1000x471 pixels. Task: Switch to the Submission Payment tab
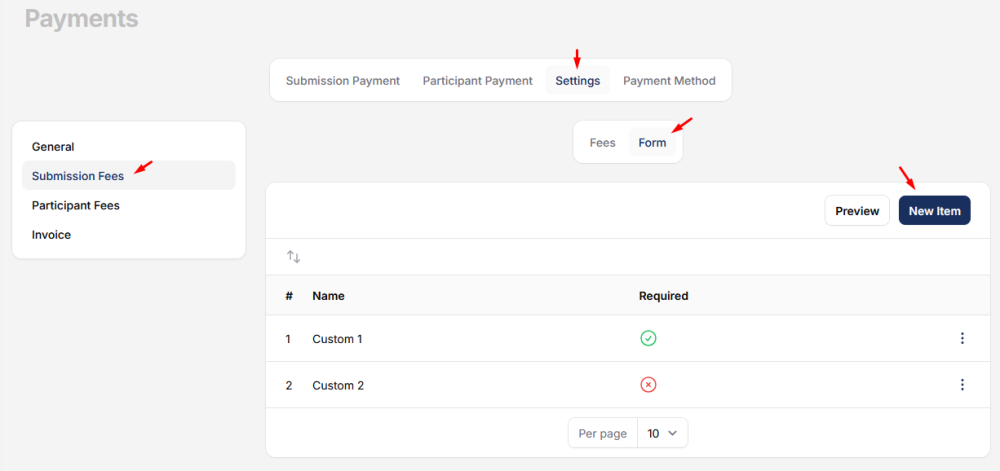343,81
